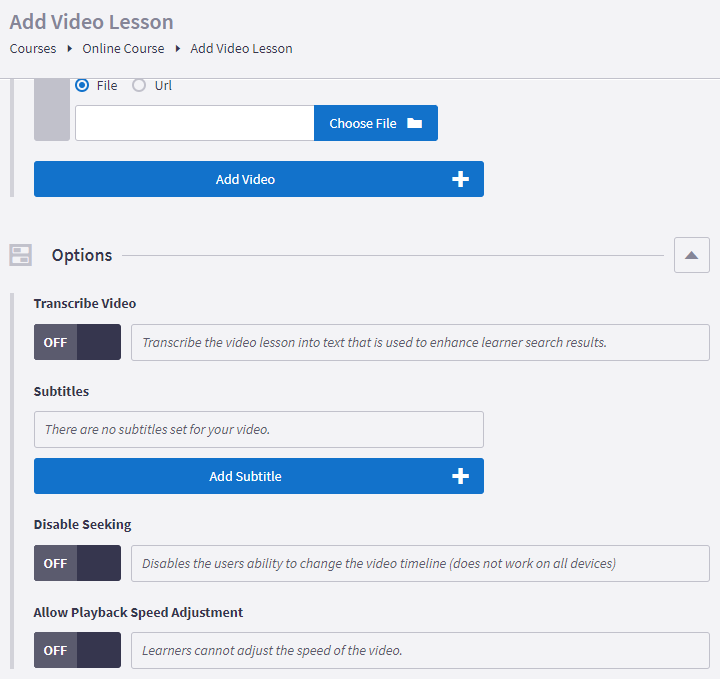Image resolution: width=720 pixels, height=679 pixels.
Task: Click the folder icon on Choose File
Action: [414, 124]
